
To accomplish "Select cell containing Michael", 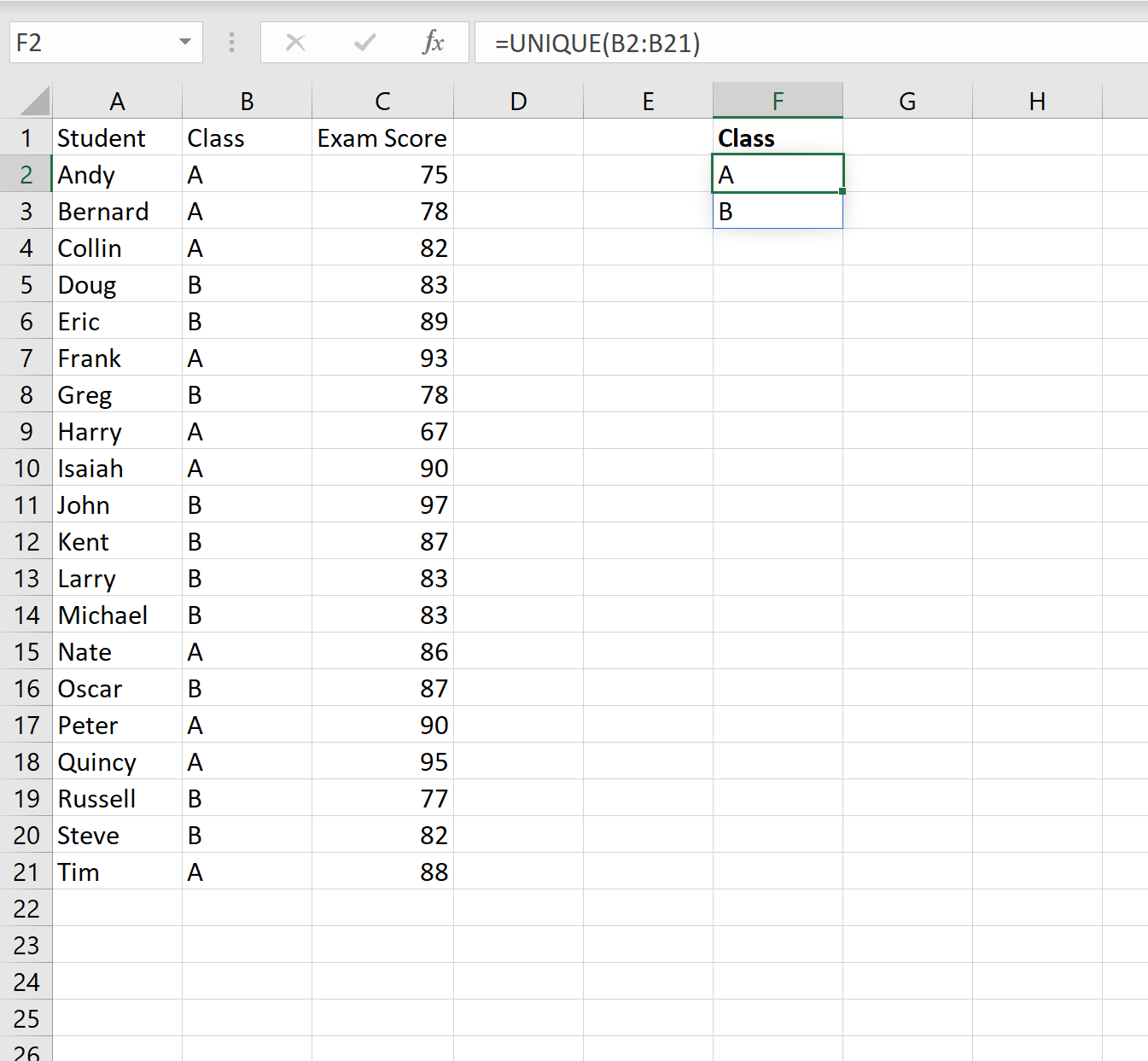I will (117, 615).
